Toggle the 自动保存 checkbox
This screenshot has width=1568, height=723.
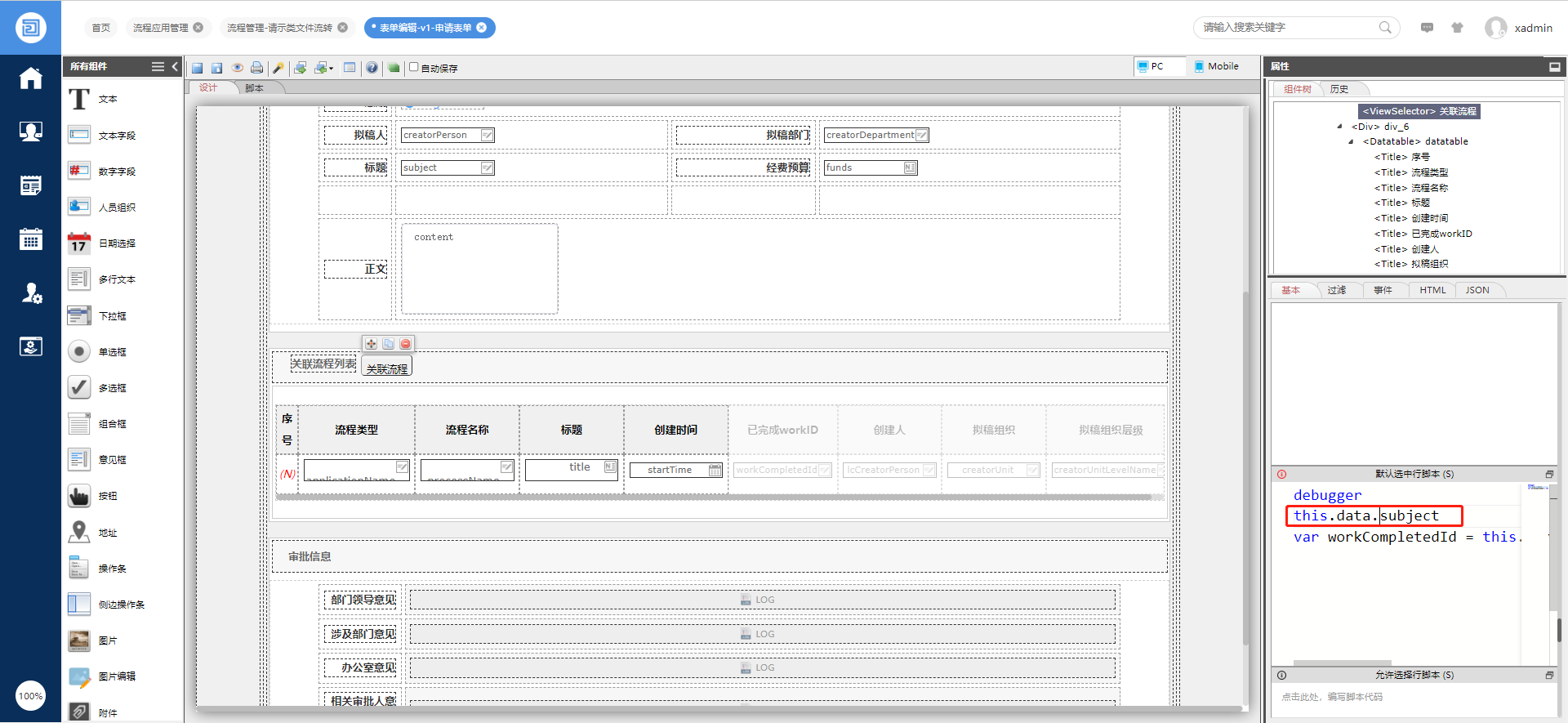coord(414,67)
